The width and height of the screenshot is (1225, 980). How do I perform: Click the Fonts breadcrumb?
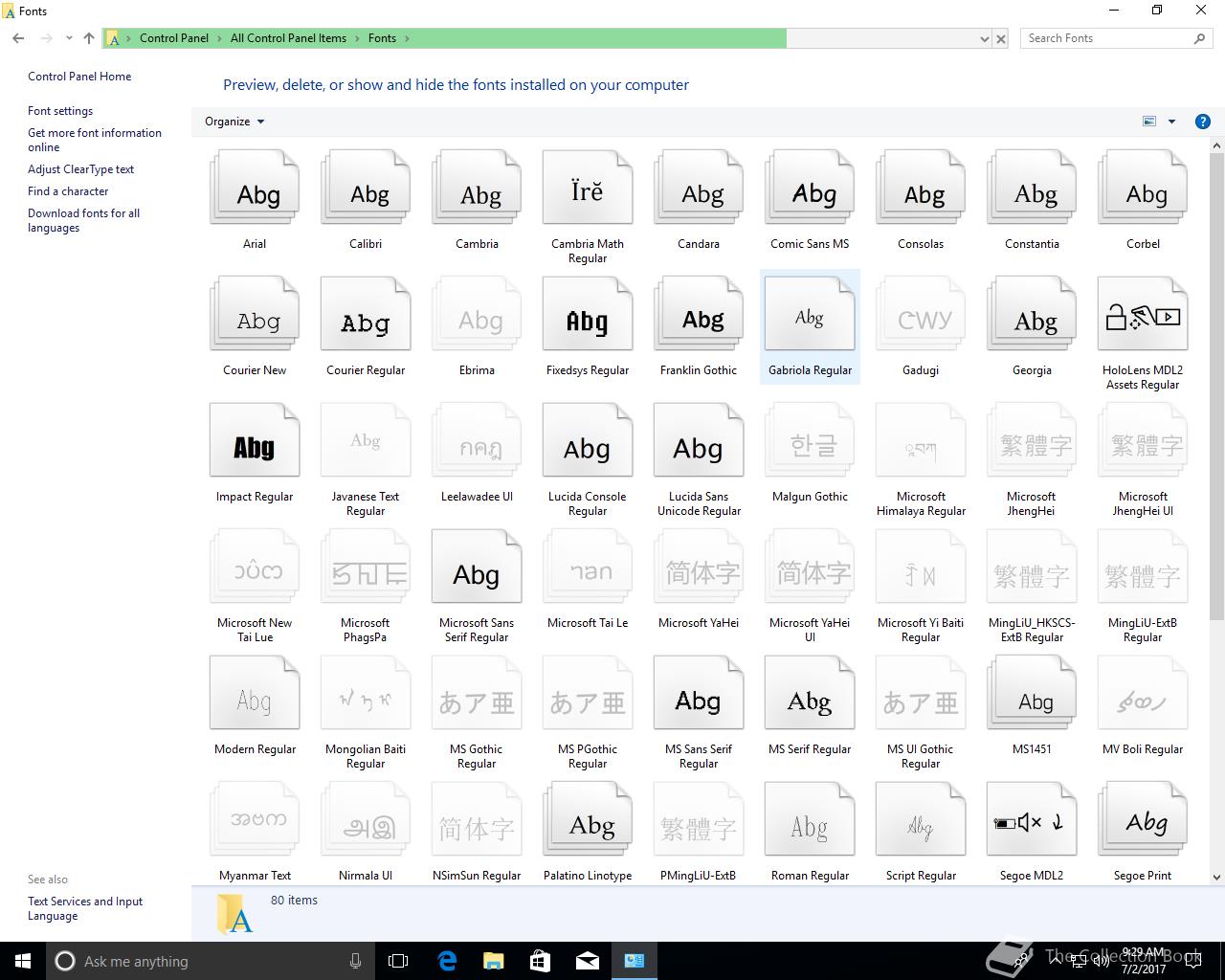[x=382, y=38]
